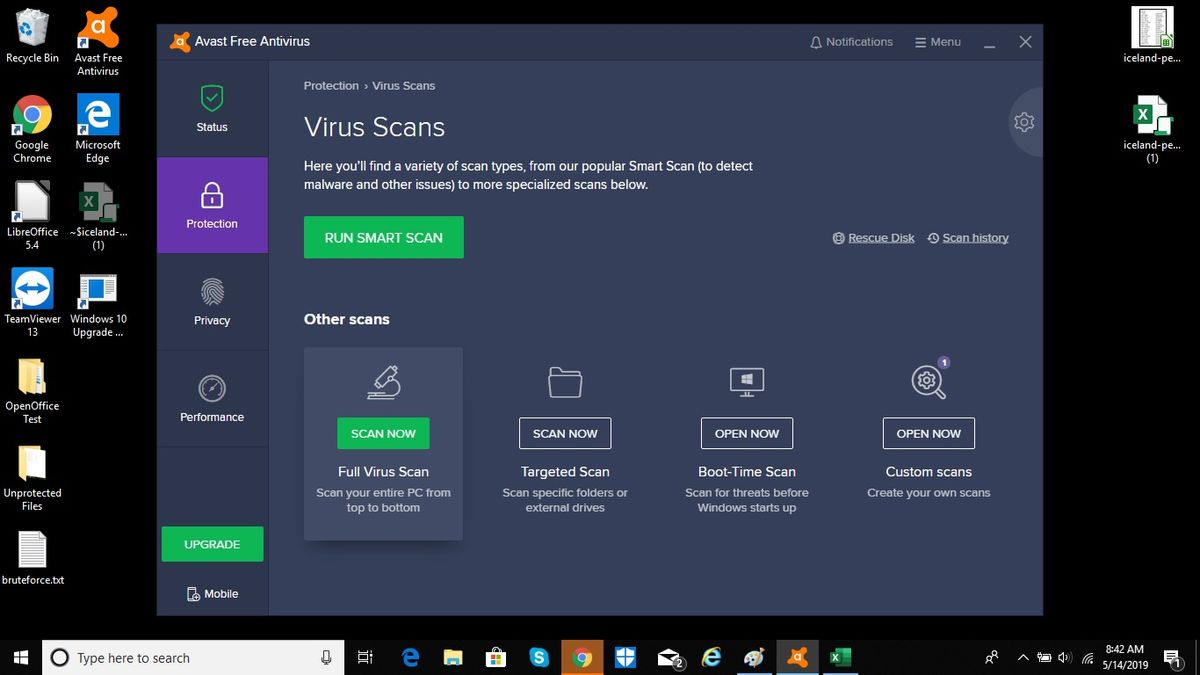Open the Mobile section in sidebar
Screen dimensions: 1200x675
[212, 593]
